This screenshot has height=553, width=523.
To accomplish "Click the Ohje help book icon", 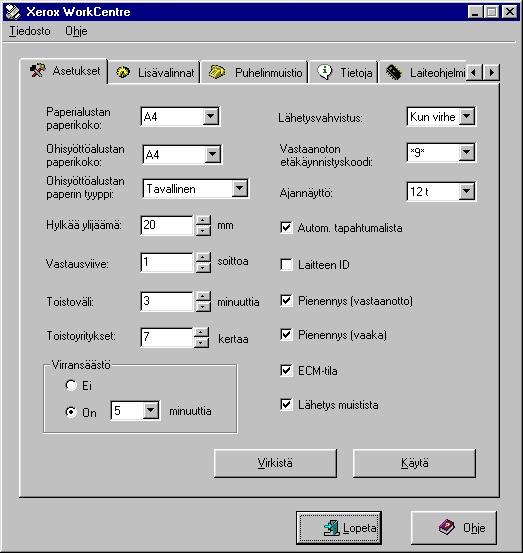I will pyautogui.click(x=447, y=527).
